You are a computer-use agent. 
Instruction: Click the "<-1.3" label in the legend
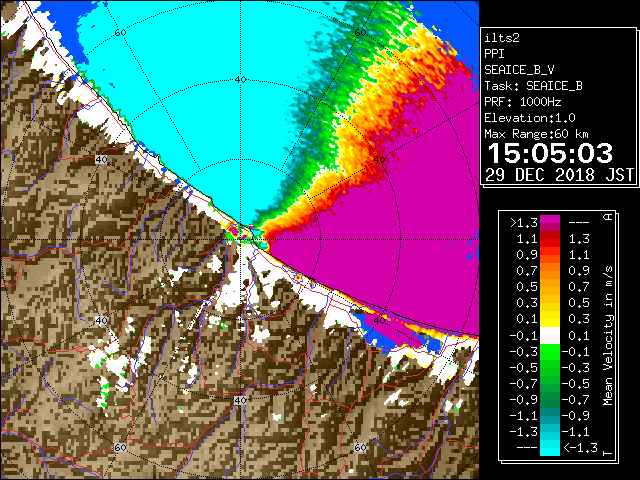(580, 448)
